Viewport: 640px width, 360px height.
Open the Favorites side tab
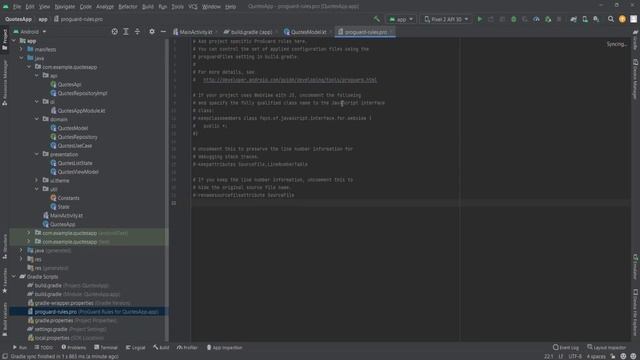click(x=4, y=280)
